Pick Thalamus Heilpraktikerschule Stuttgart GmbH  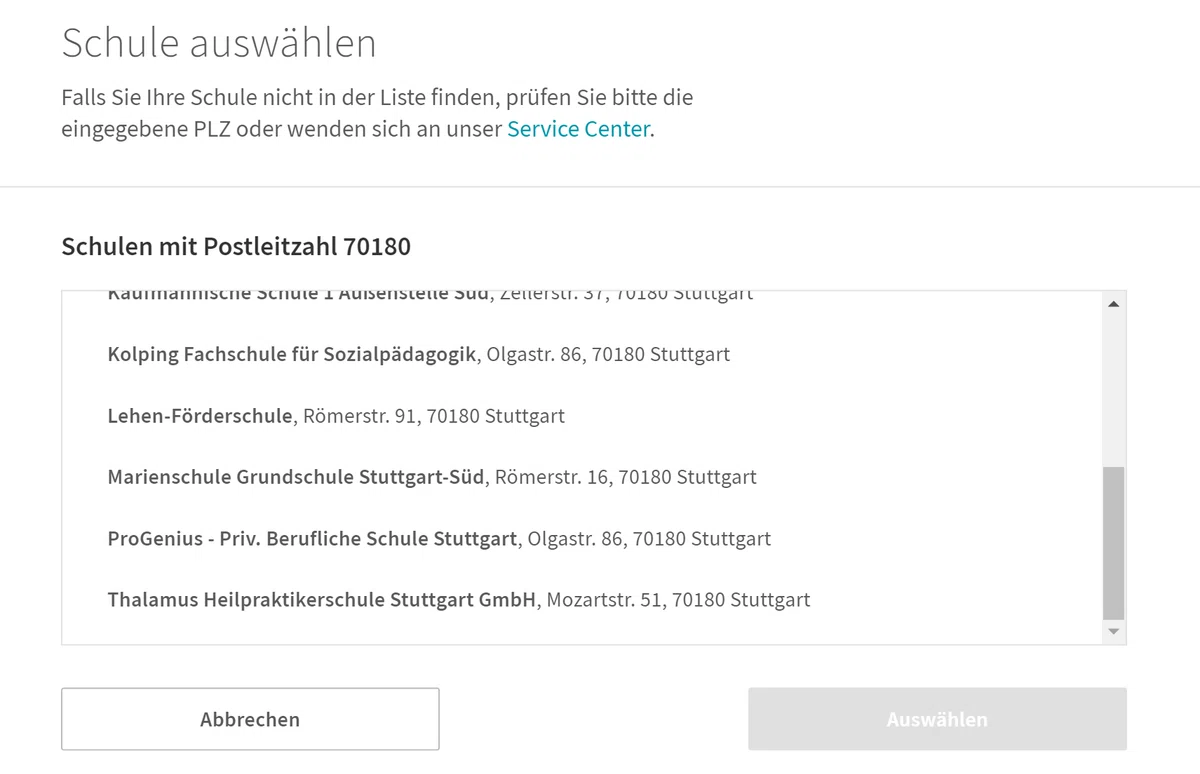(x=582, y=600)
